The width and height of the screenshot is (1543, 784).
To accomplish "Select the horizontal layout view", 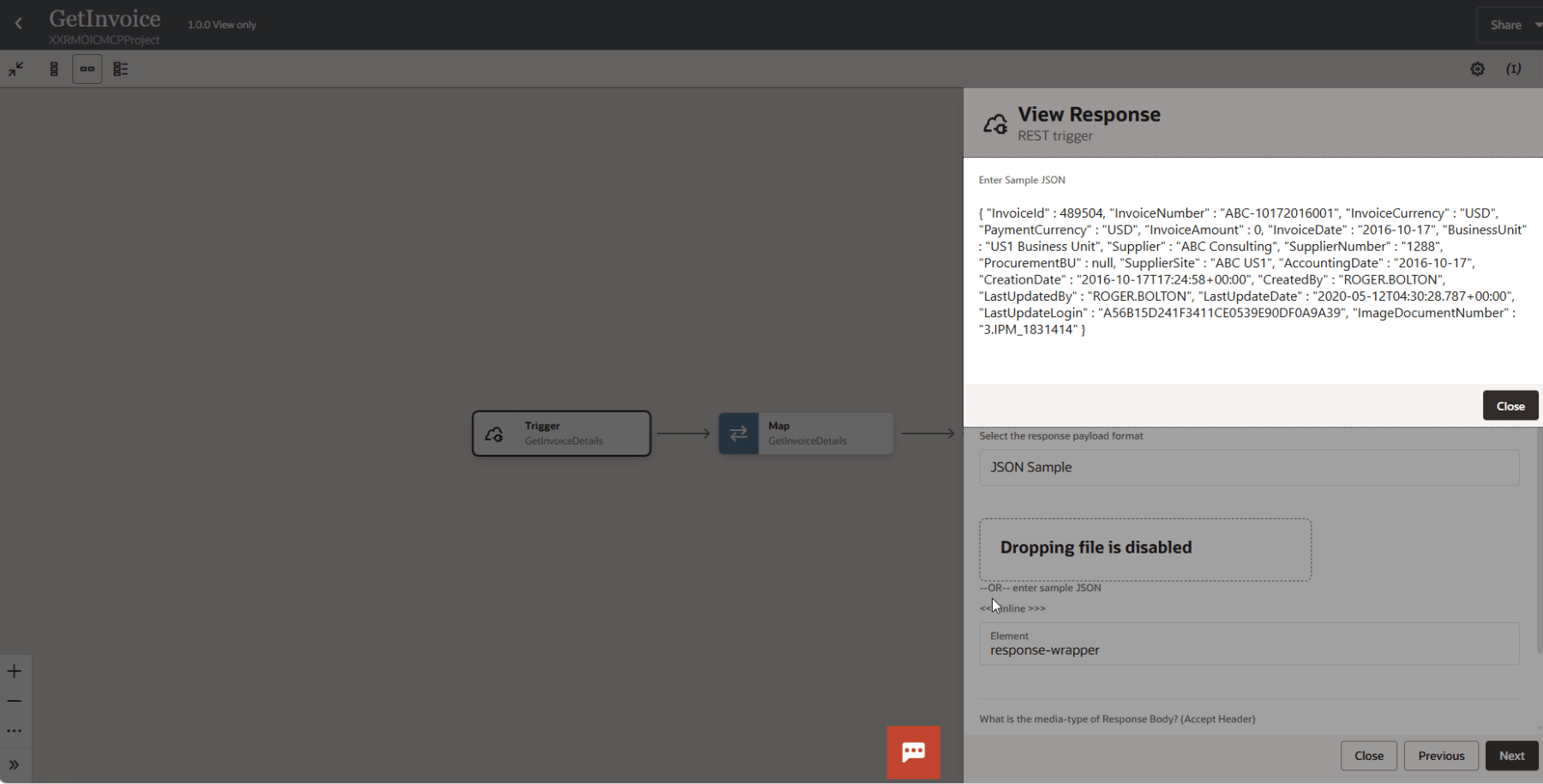I will (x=87, y=69).
